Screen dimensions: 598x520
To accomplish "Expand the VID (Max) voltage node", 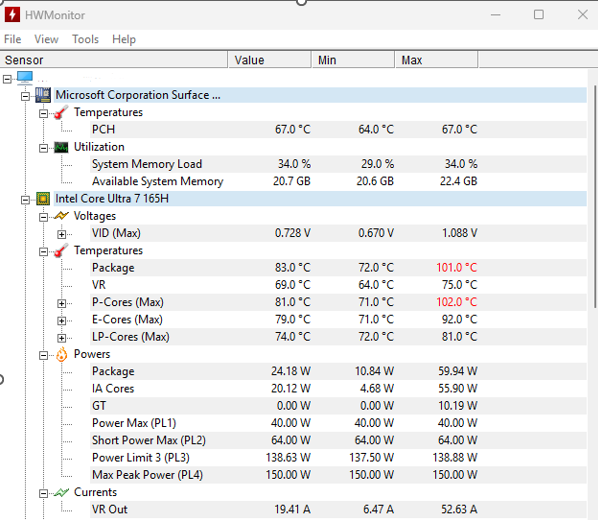I will [61, 234].
